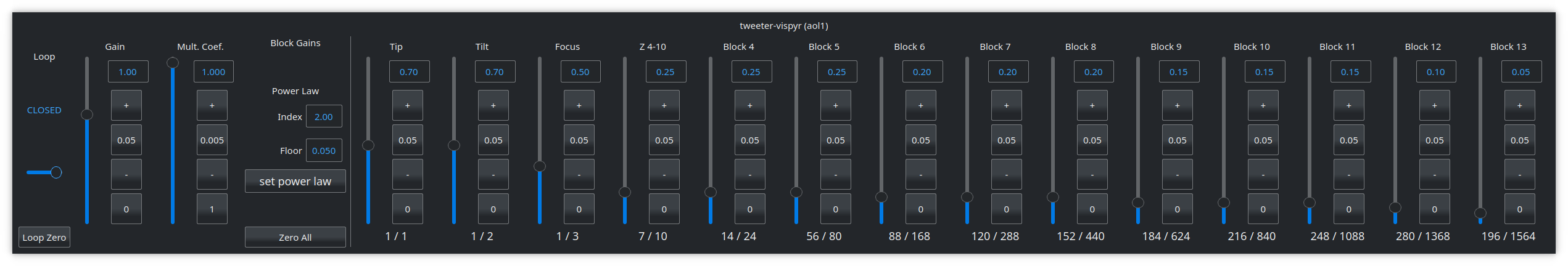The height and width of the screenshot is (266, 1568).
Task: Select the Block 4 gain value field
Action: pos(751,71)
